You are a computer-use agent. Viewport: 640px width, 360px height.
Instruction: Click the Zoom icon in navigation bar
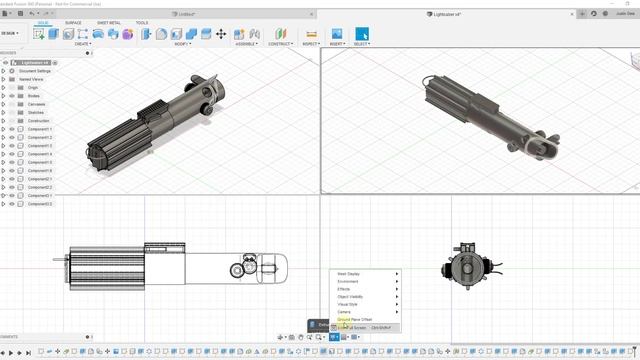(x=310, y=337)
